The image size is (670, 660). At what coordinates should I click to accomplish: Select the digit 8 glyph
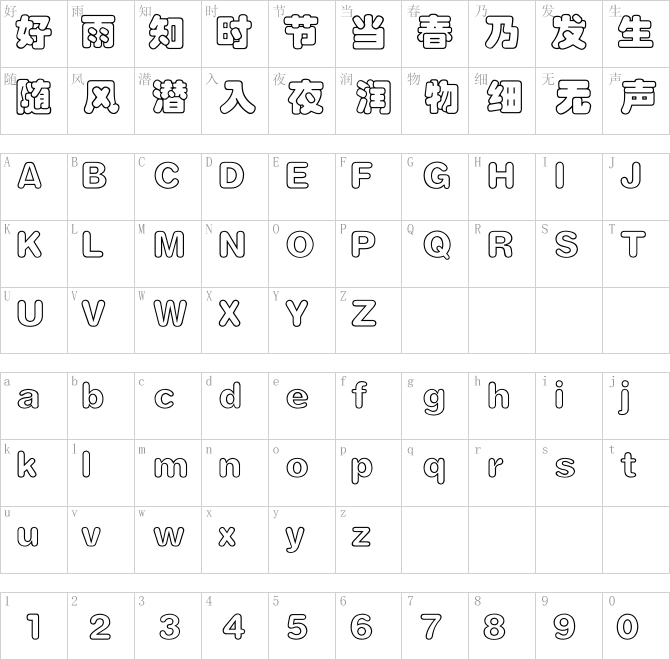pos(494,627)
